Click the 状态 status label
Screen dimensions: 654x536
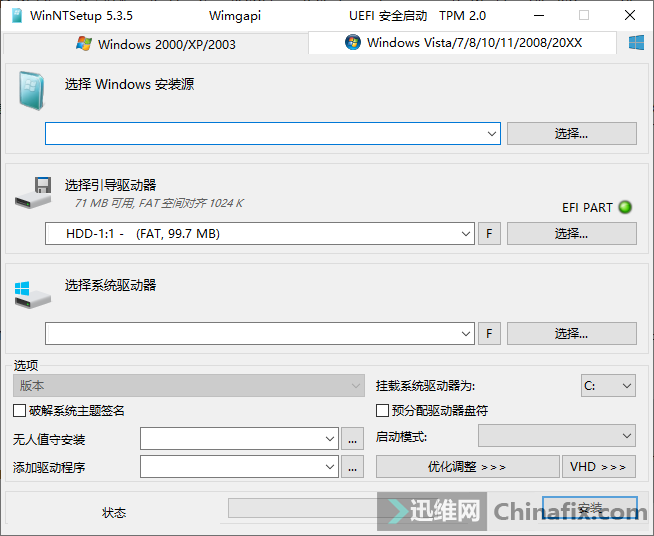tap(114, 513)
